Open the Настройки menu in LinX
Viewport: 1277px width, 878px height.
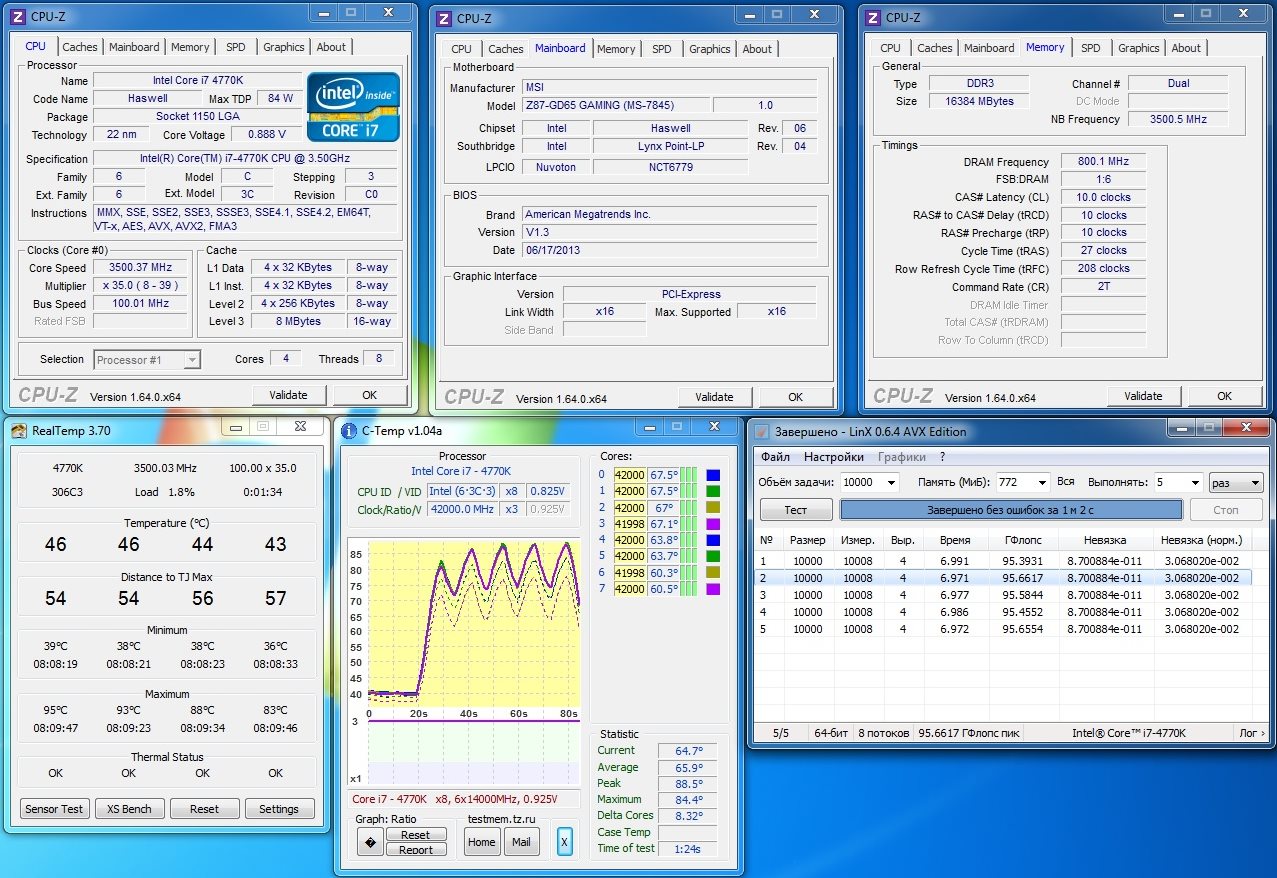click(x=833, y=457)
